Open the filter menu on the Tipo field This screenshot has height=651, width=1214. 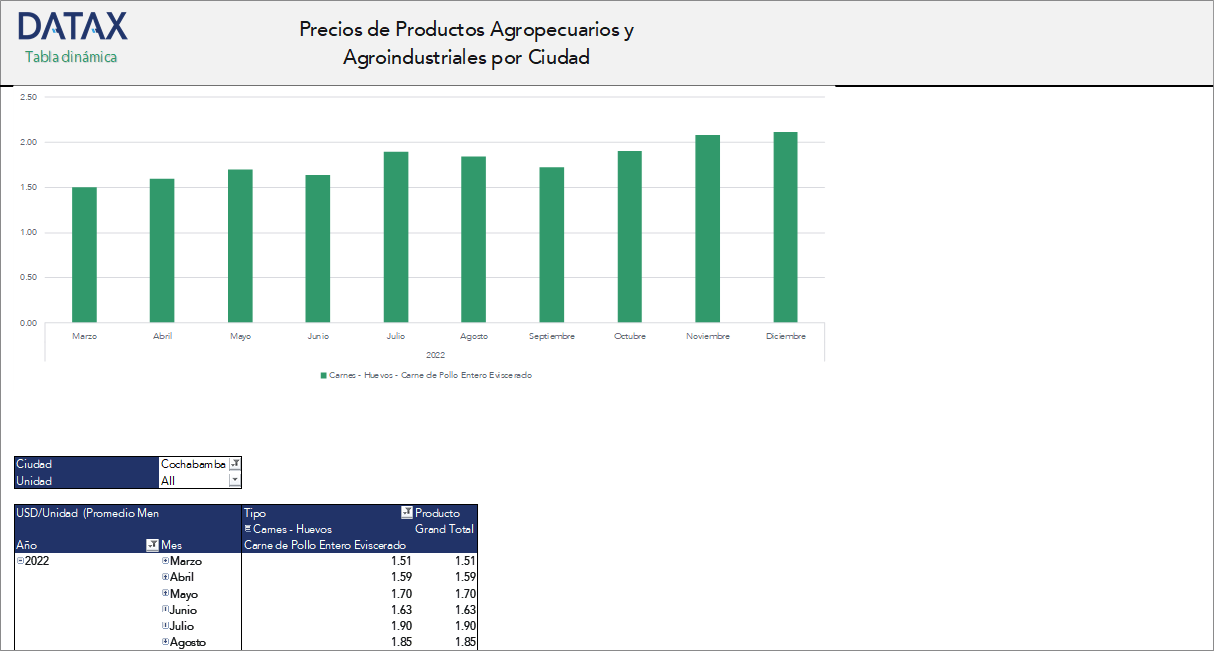[407, 511]
